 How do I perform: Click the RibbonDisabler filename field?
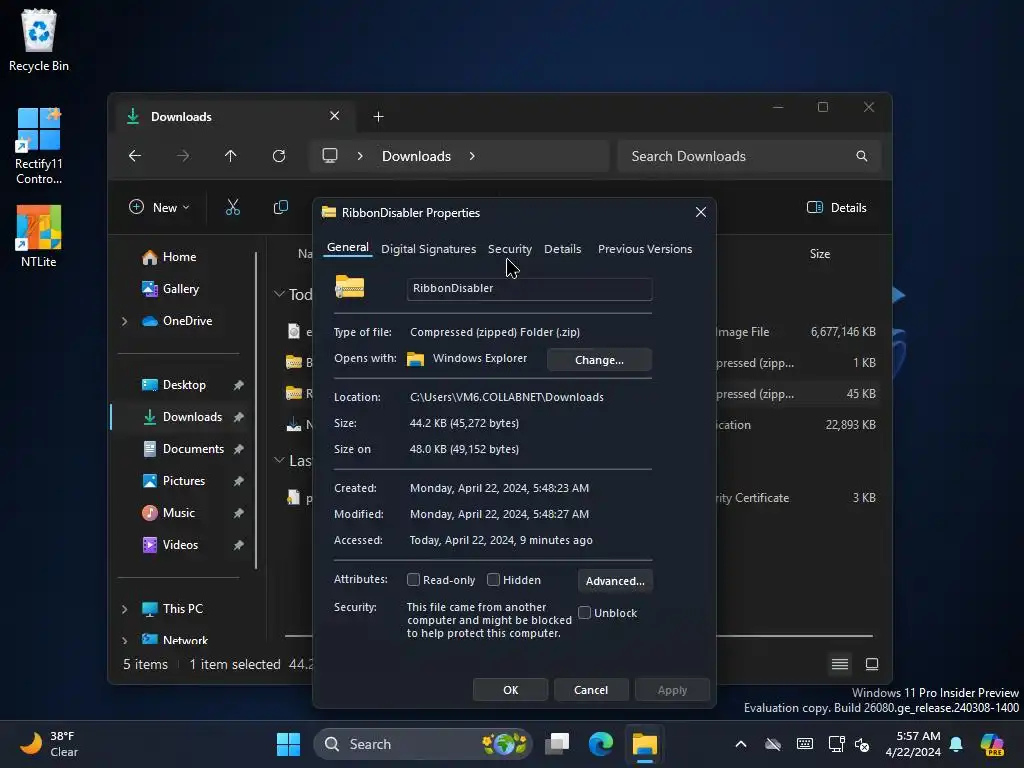pos(529,289)
